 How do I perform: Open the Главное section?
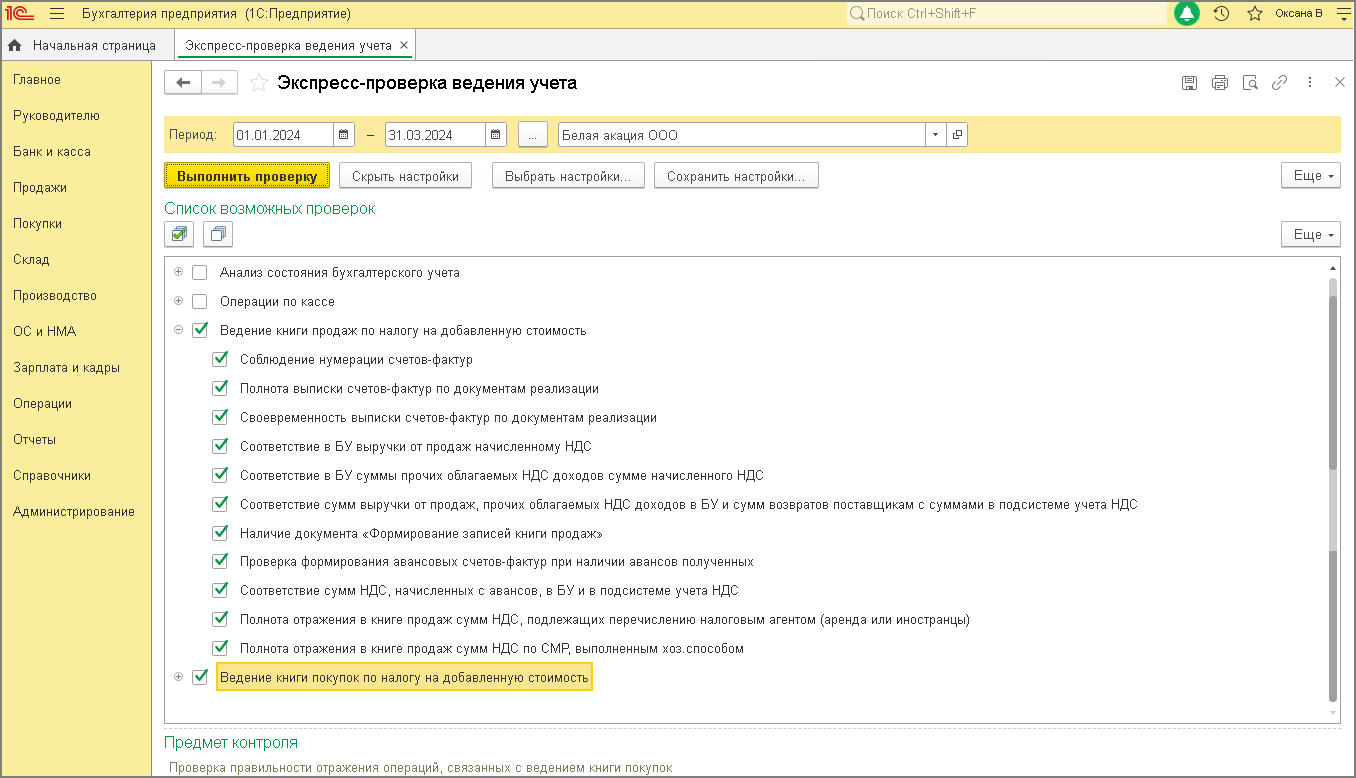(37, 80)
